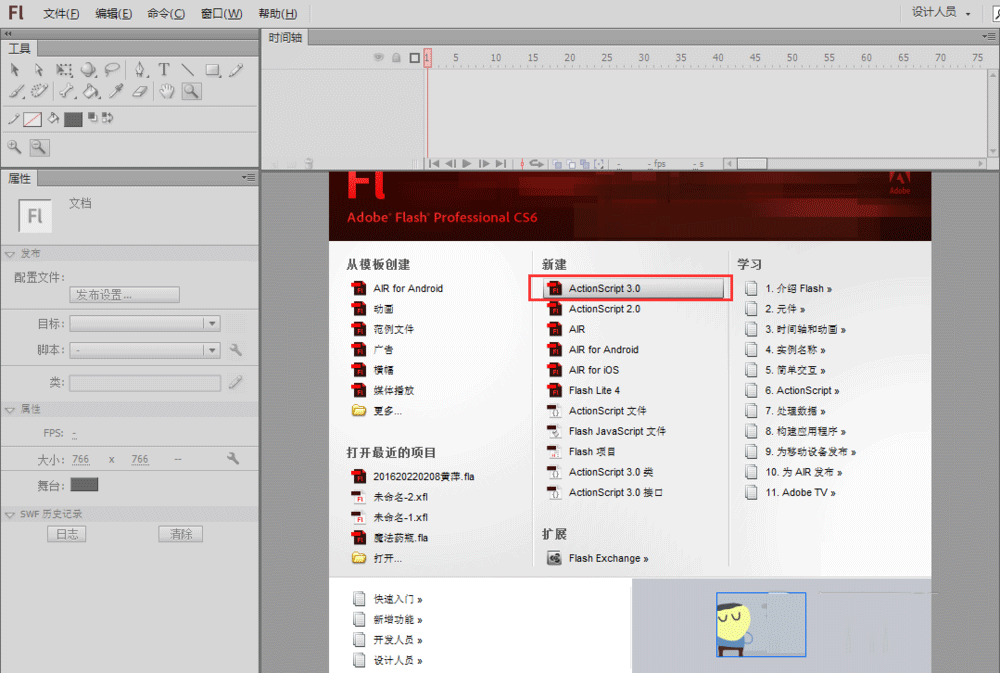Click the Clear button
The width and height of the screenshot is (1000, 673).
point(180,534)
